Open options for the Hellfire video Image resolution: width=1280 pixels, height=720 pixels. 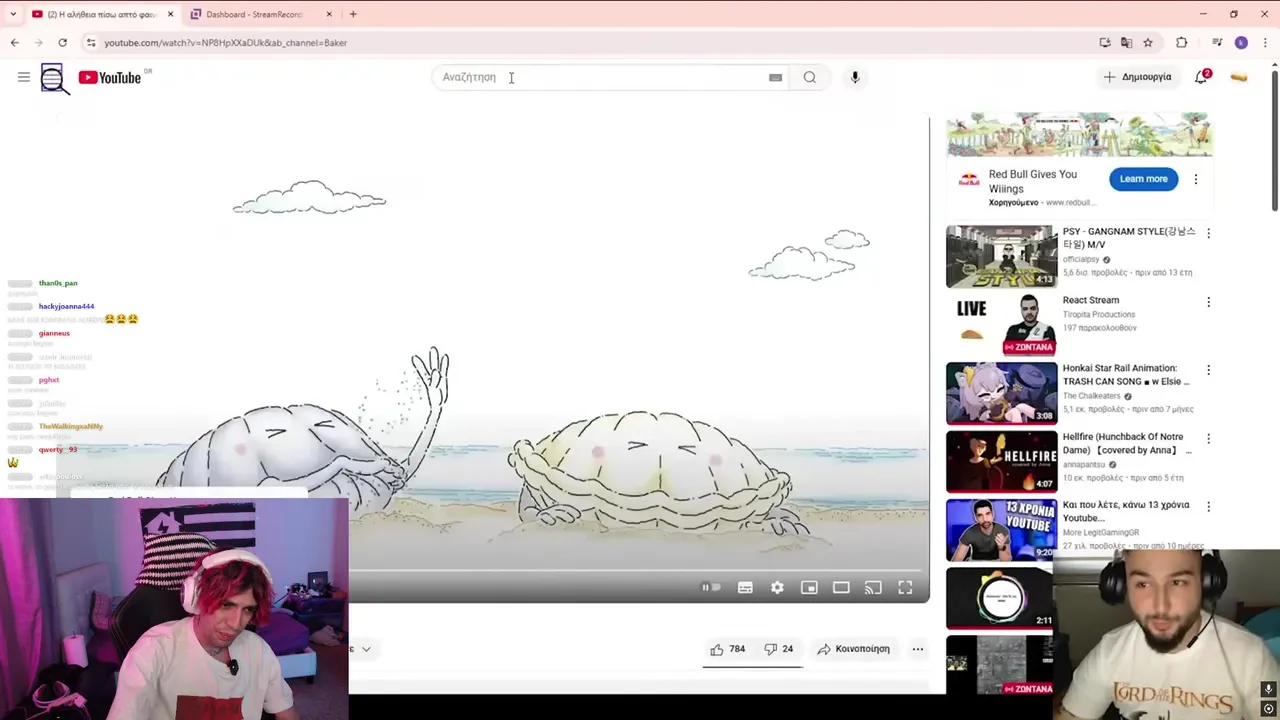[x=1208, y=439]
